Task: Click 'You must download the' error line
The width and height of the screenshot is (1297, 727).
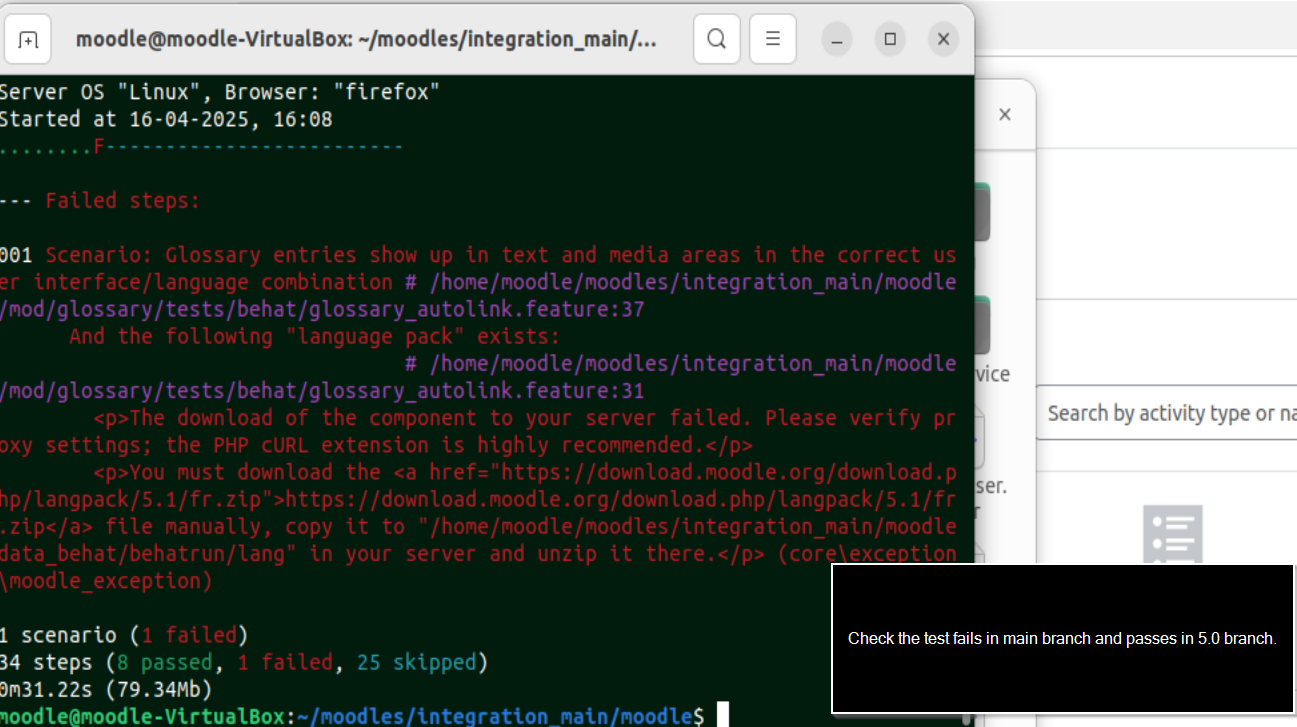Action: pos(524,471)
